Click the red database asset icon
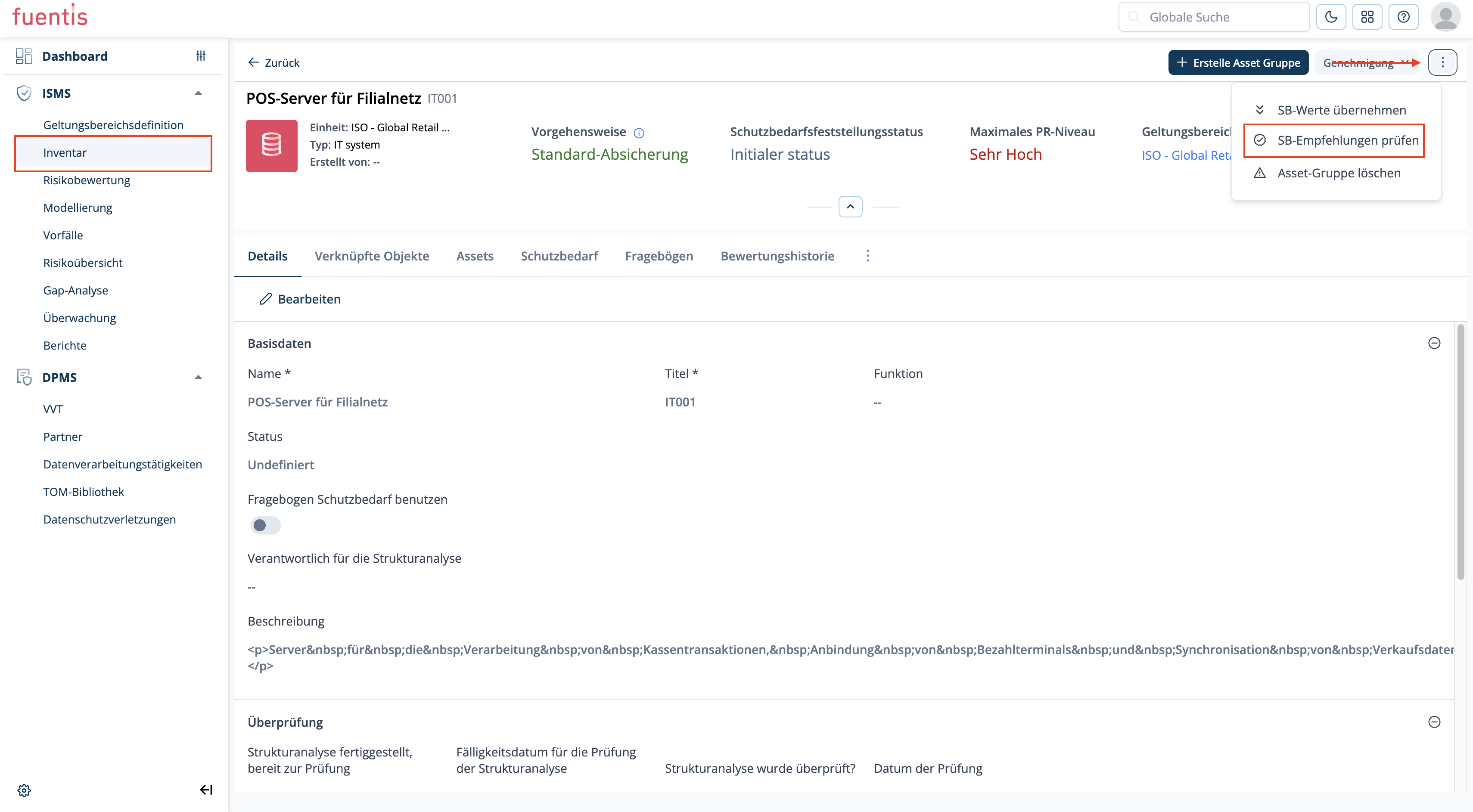 point(272,146)
